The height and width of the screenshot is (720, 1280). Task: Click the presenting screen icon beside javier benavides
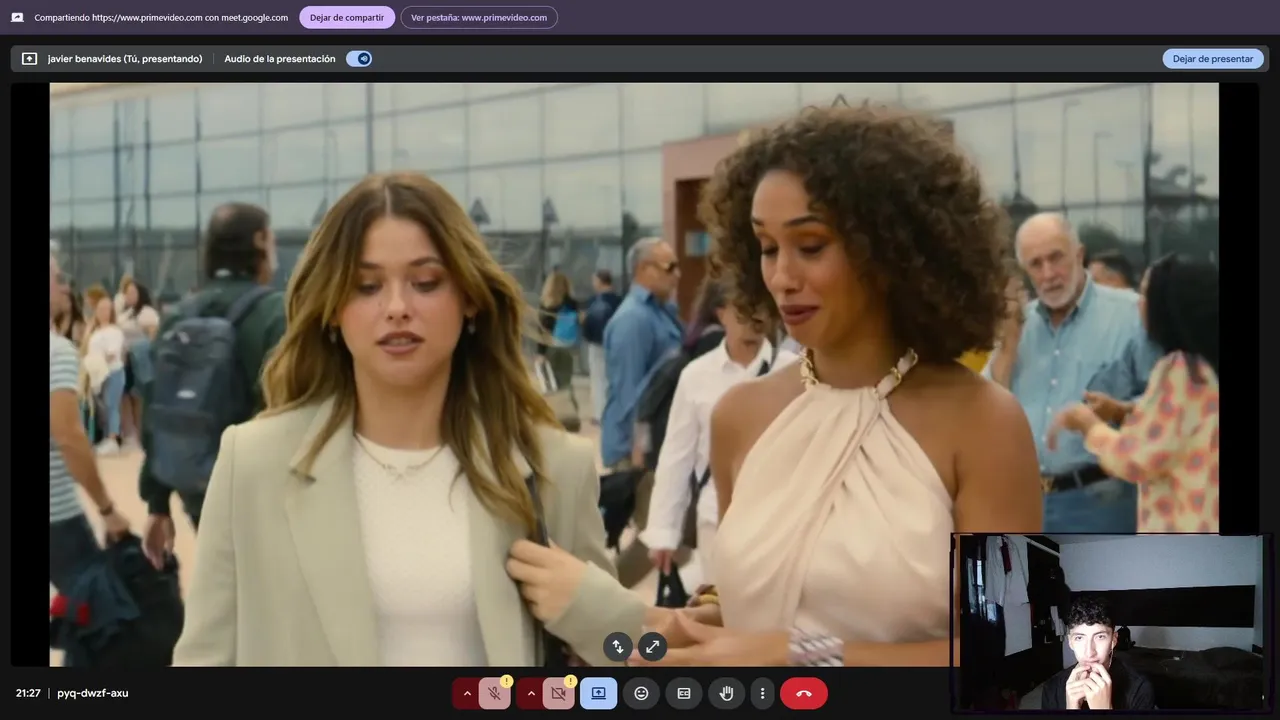click(x=29, y=59)
